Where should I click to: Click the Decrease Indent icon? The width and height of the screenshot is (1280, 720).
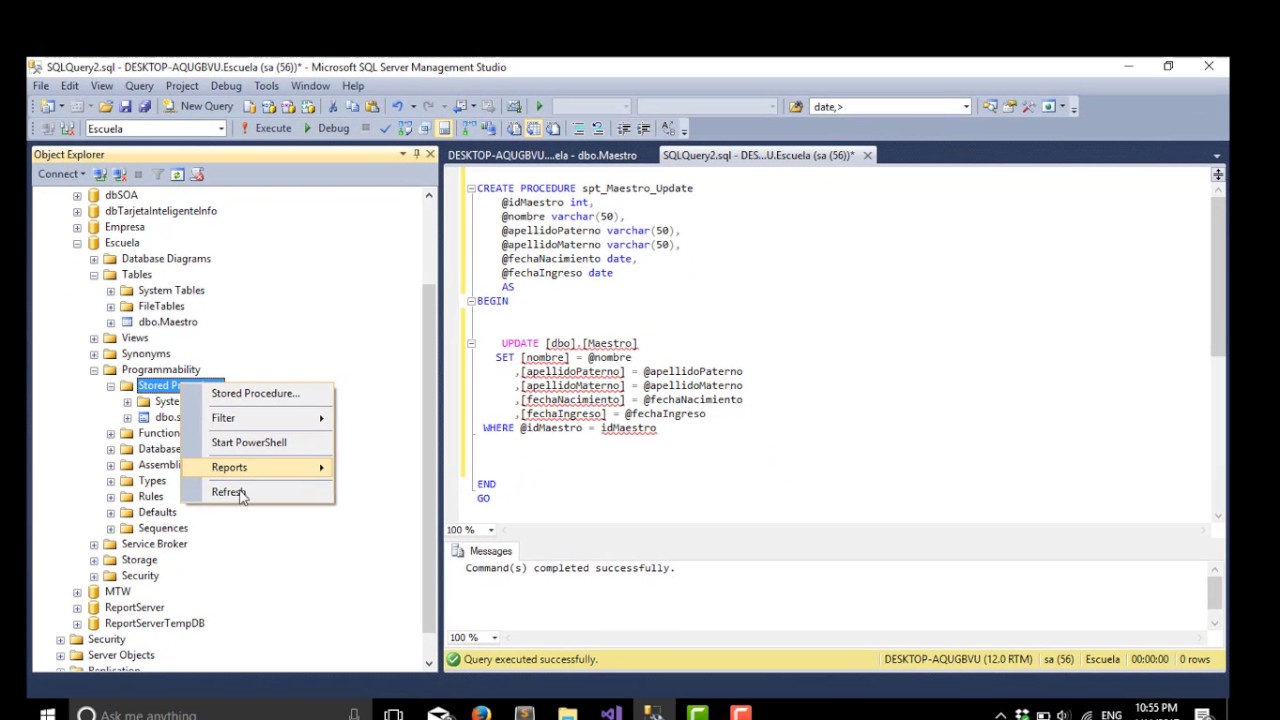[623, 128]
